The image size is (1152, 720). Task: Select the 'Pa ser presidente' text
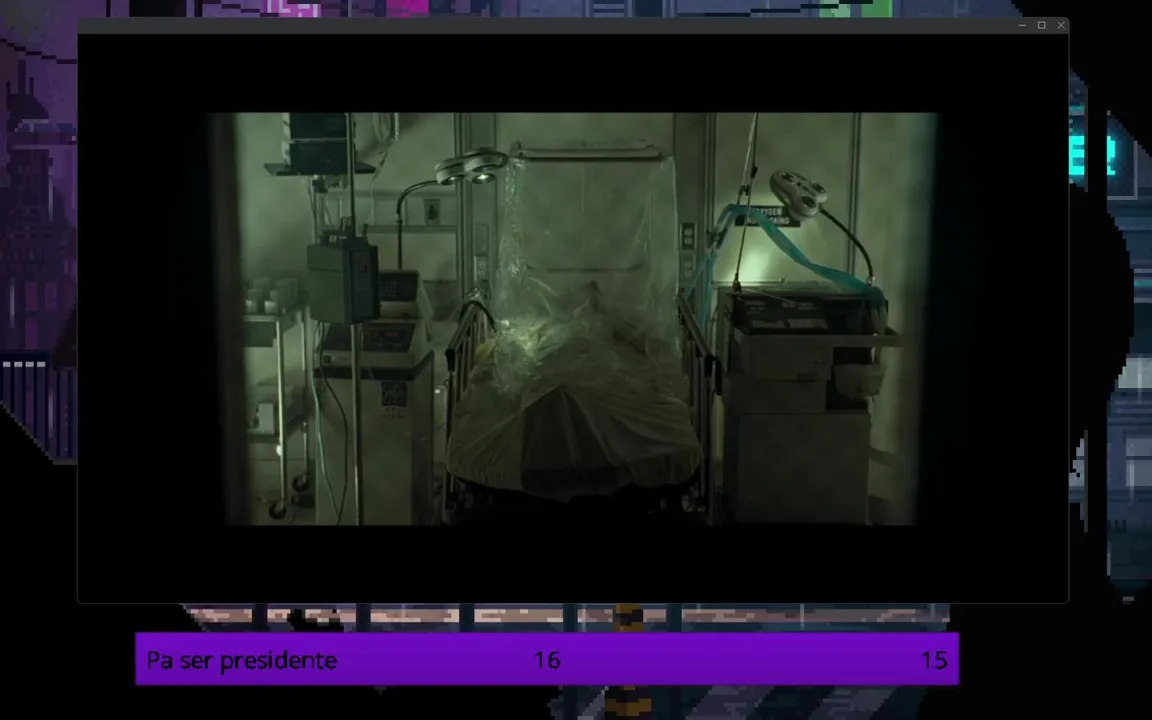(x=242, y=660)
